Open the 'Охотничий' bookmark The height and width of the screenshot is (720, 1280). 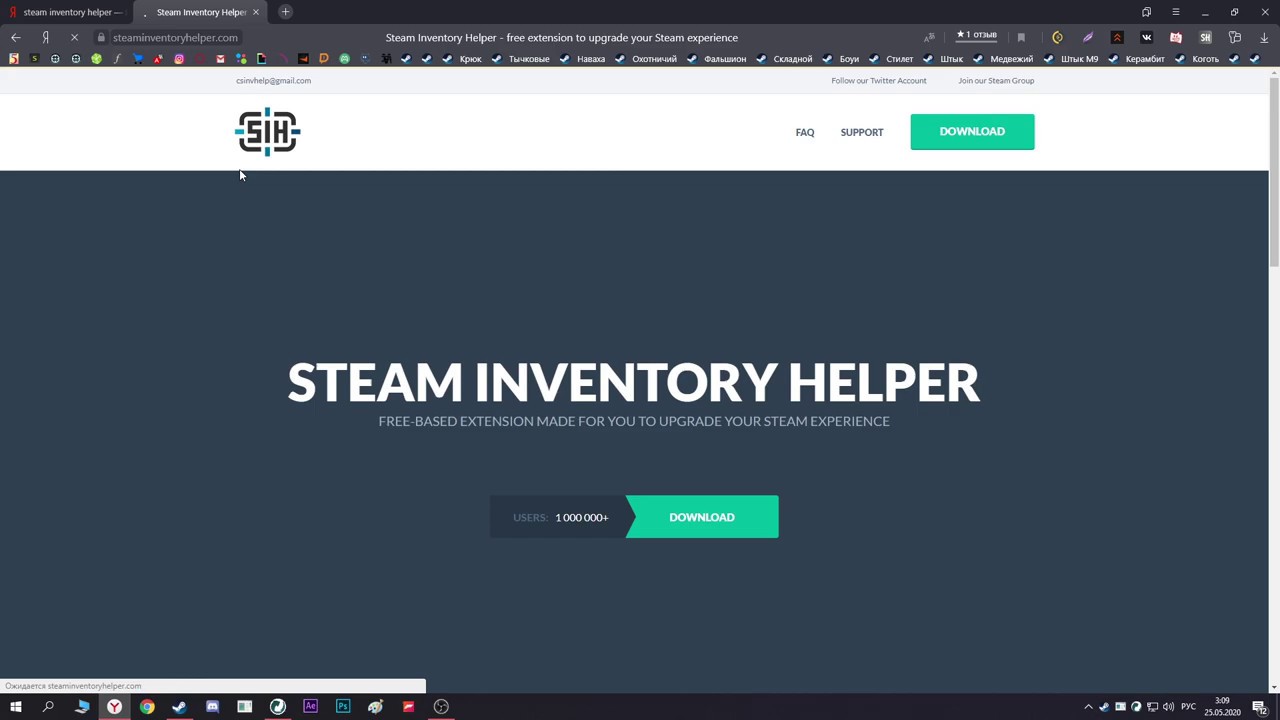pyautogui.click(x=646, y=59)
